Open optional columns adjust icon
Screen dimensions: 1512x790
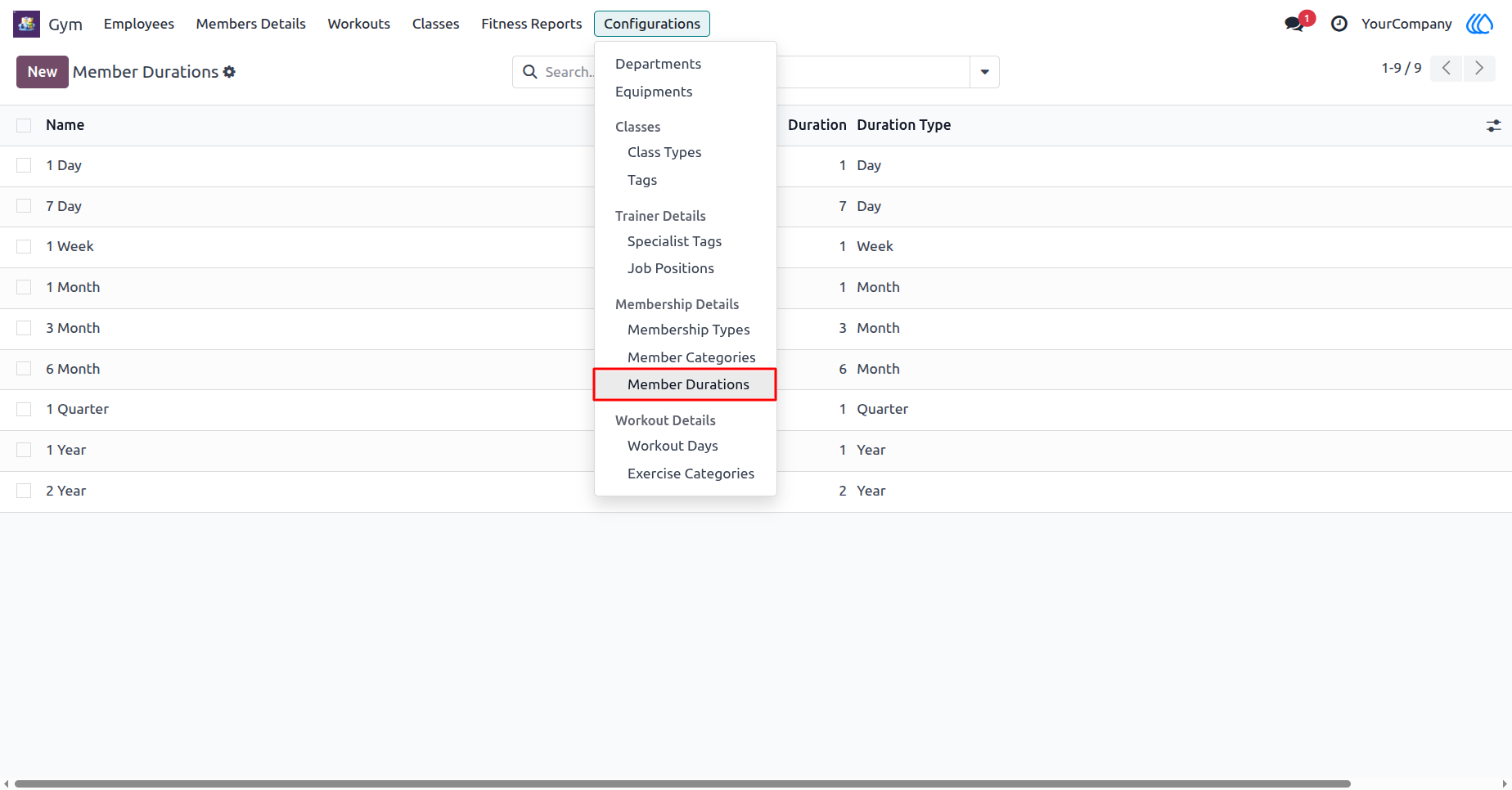(1494, 125)
